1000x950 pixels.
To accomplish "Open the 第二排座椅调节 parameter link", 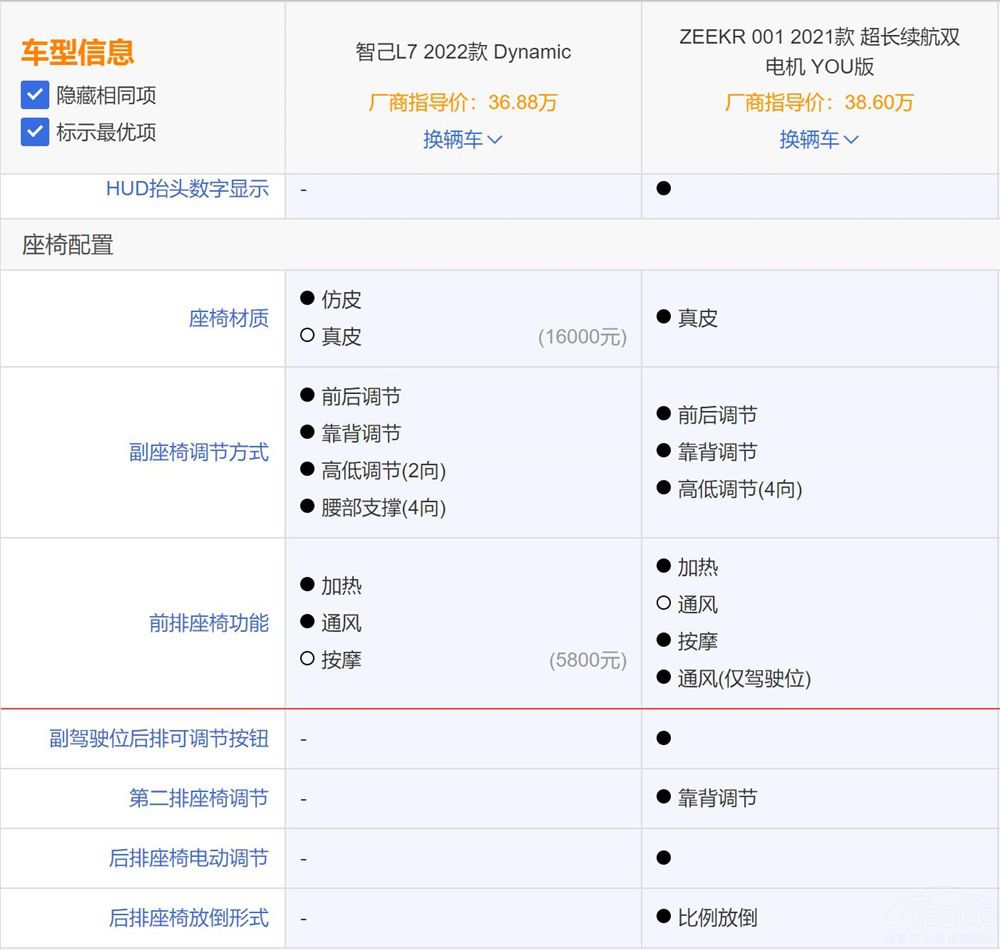I will point(198,798).
